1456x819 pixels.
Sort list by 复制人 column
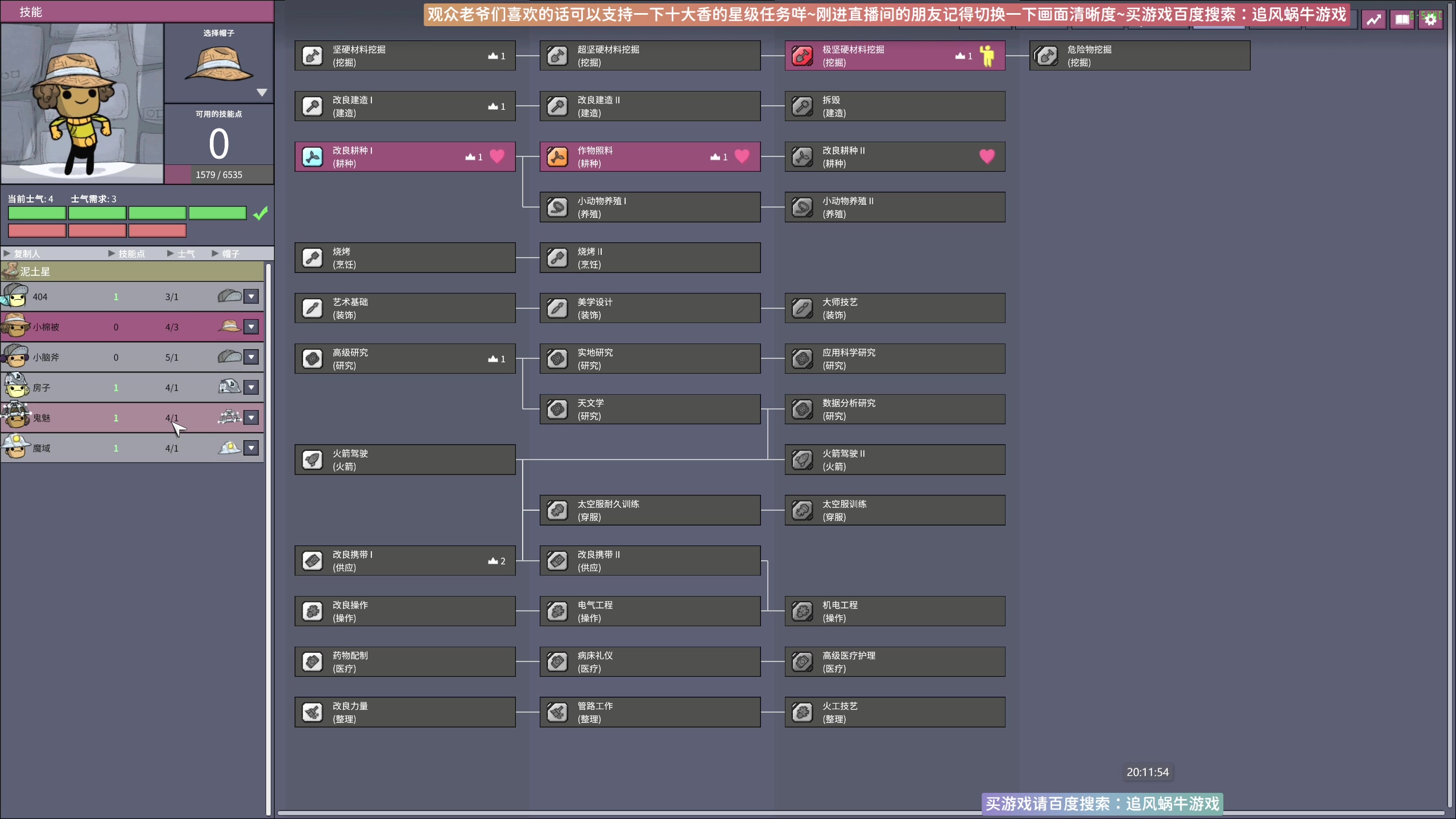click(22, 254)
